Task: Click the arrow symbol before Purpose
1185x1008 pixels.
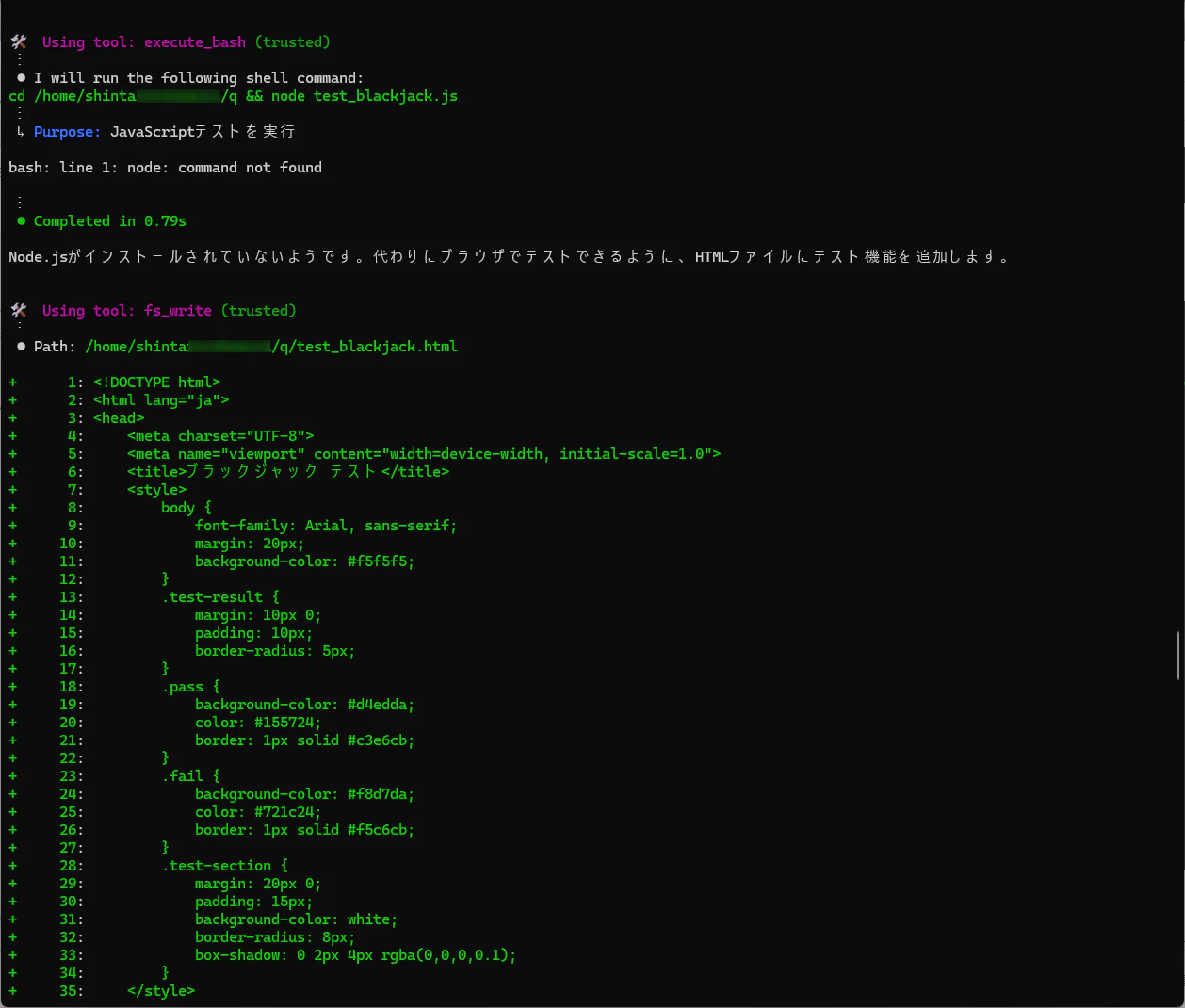Action: click(21, 132)
